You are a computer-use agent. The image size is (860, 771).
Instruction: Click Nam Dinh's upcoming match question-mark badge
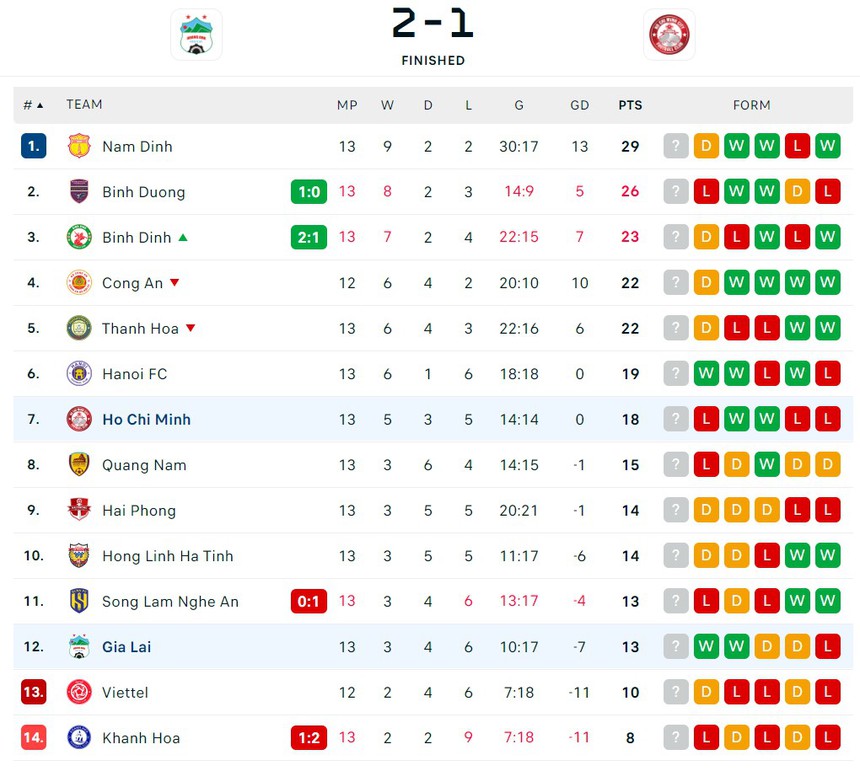coord(676,146)
